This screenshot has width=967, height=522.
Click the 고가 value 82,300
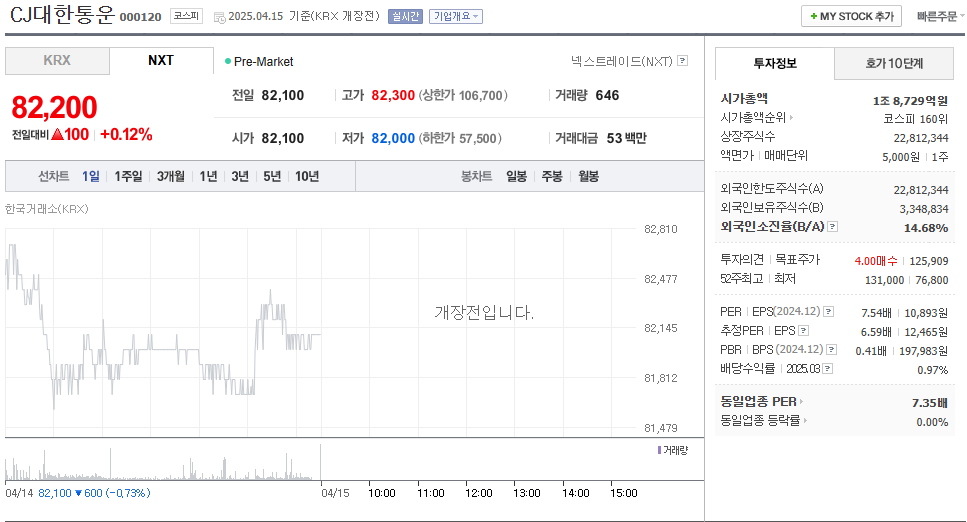(393, 96)
